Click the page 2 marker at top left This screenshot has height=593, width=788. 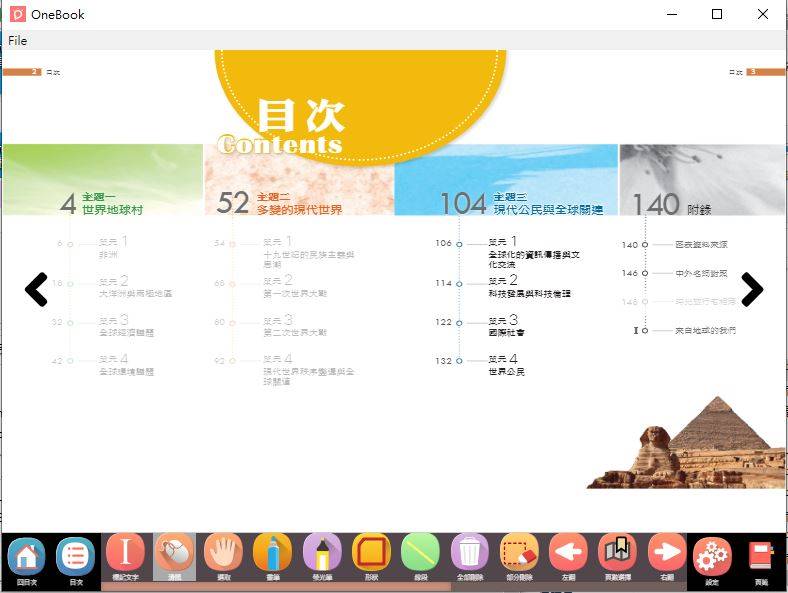pos(22,72)
